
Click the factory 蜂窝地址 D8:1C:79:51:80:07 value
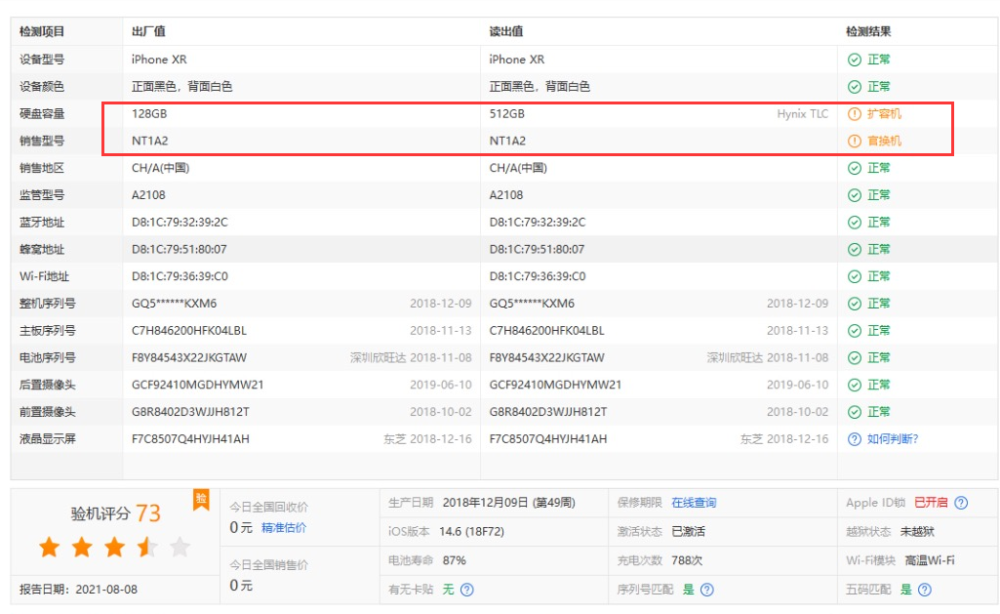point(179,249)
